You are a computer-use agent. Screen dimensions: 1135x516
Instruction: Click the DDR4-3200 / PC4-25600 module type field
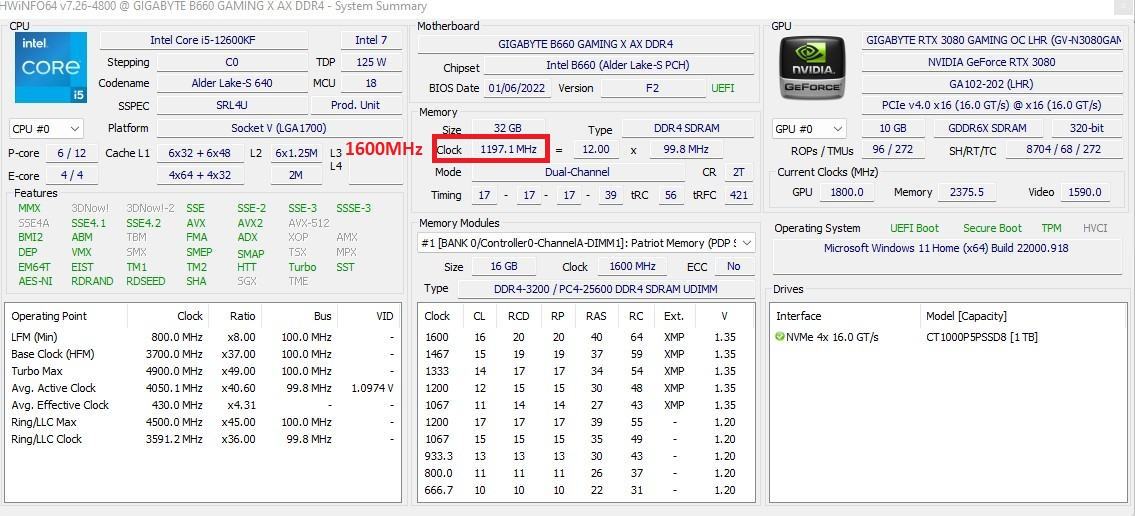tap(605, 289)
